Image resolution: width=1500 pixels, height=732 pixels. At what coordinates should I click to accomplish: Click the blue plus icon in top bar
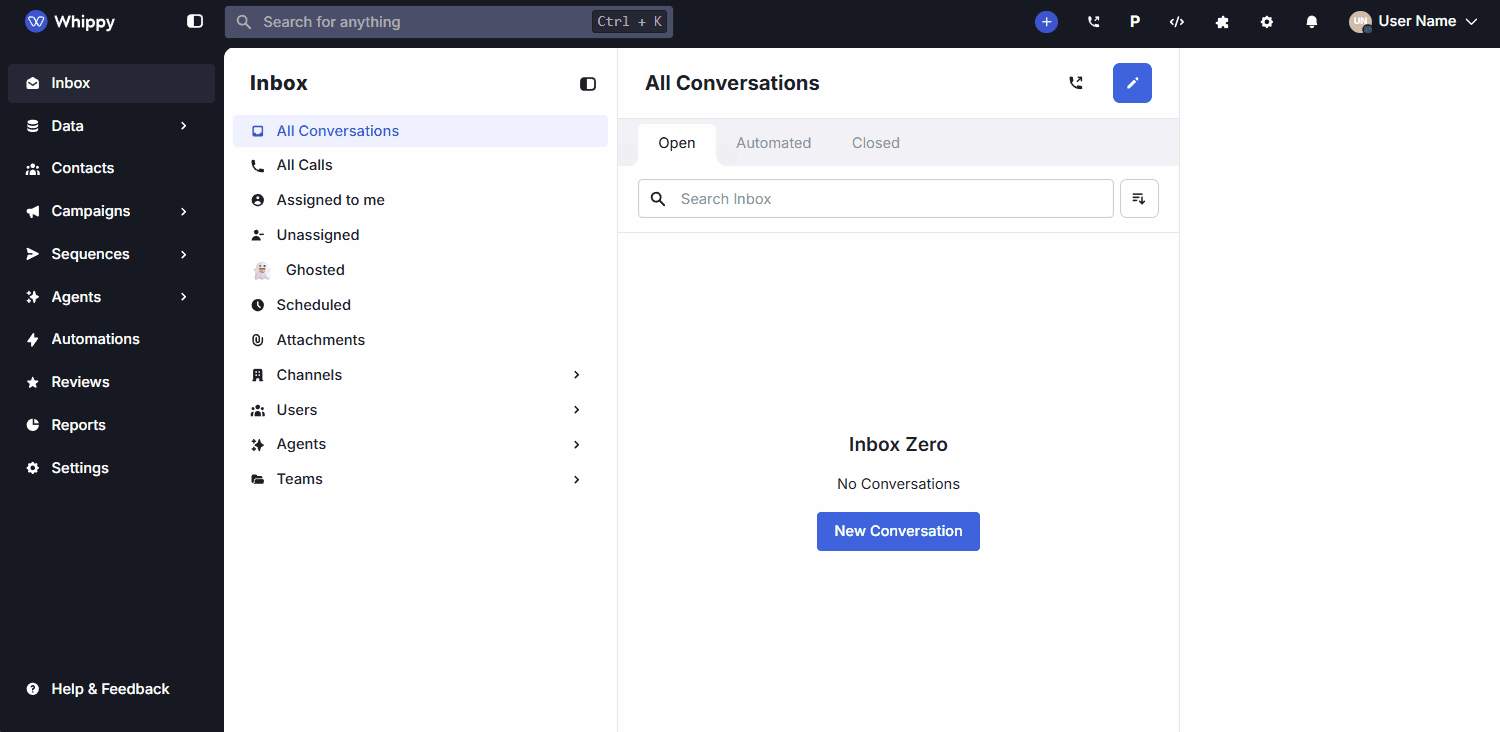1046,22
